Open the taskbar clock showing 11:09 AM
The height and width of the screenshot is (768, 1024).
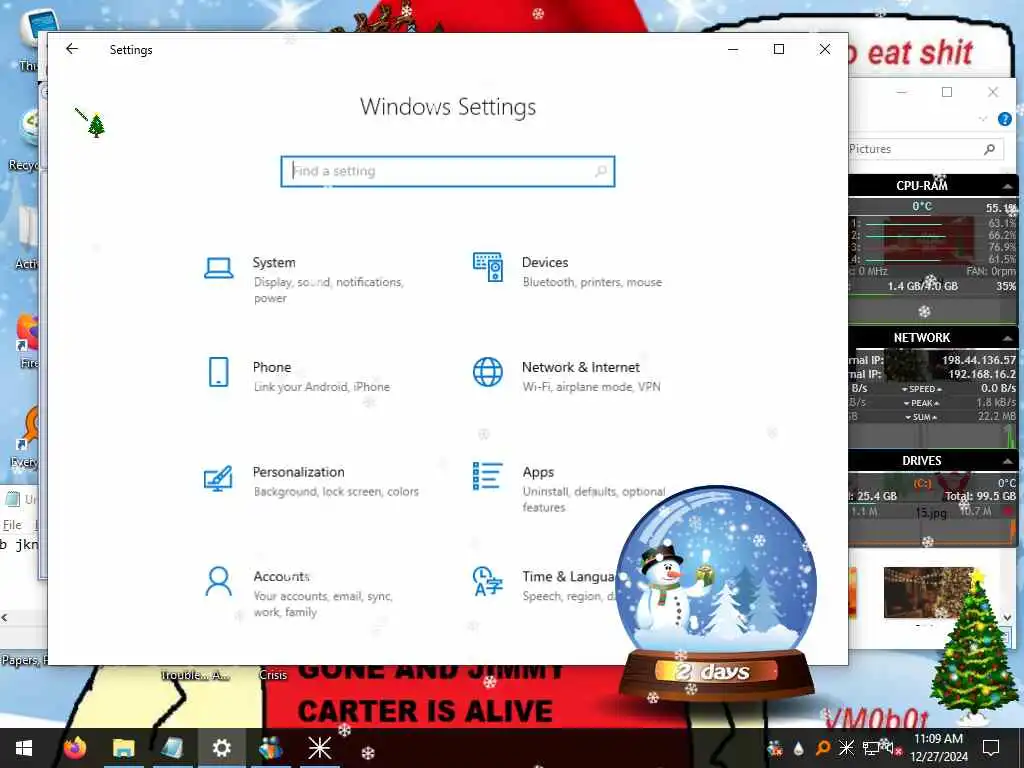(x=938, y=748)
